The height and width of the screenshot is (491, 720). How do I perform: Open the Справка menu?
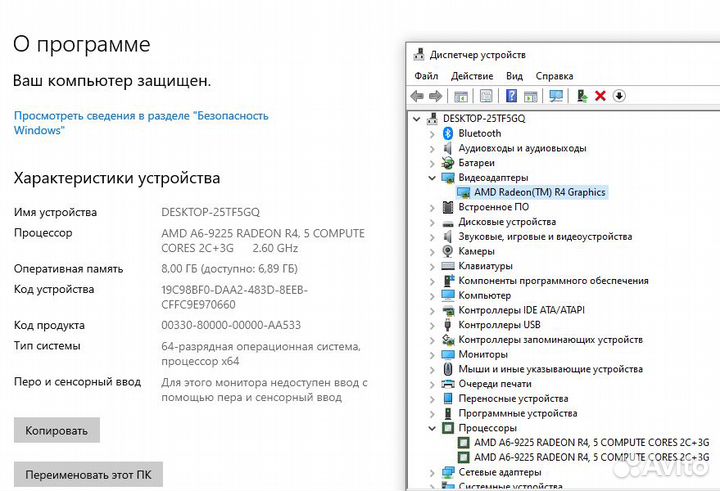click(x=554, y=76)
